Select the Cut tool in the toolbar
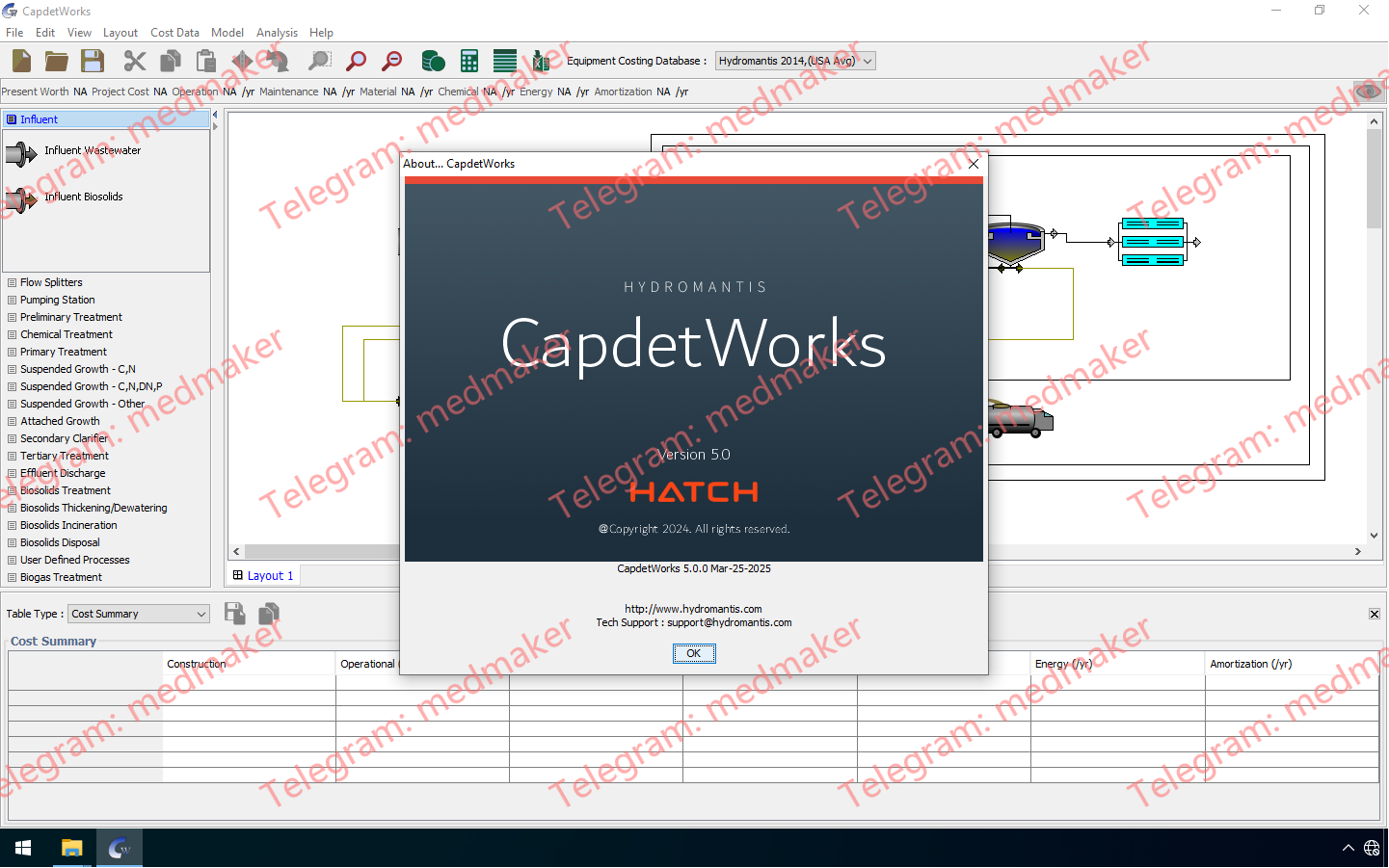The width and height of the screenshot is (1389, 868). coord(134,60)
